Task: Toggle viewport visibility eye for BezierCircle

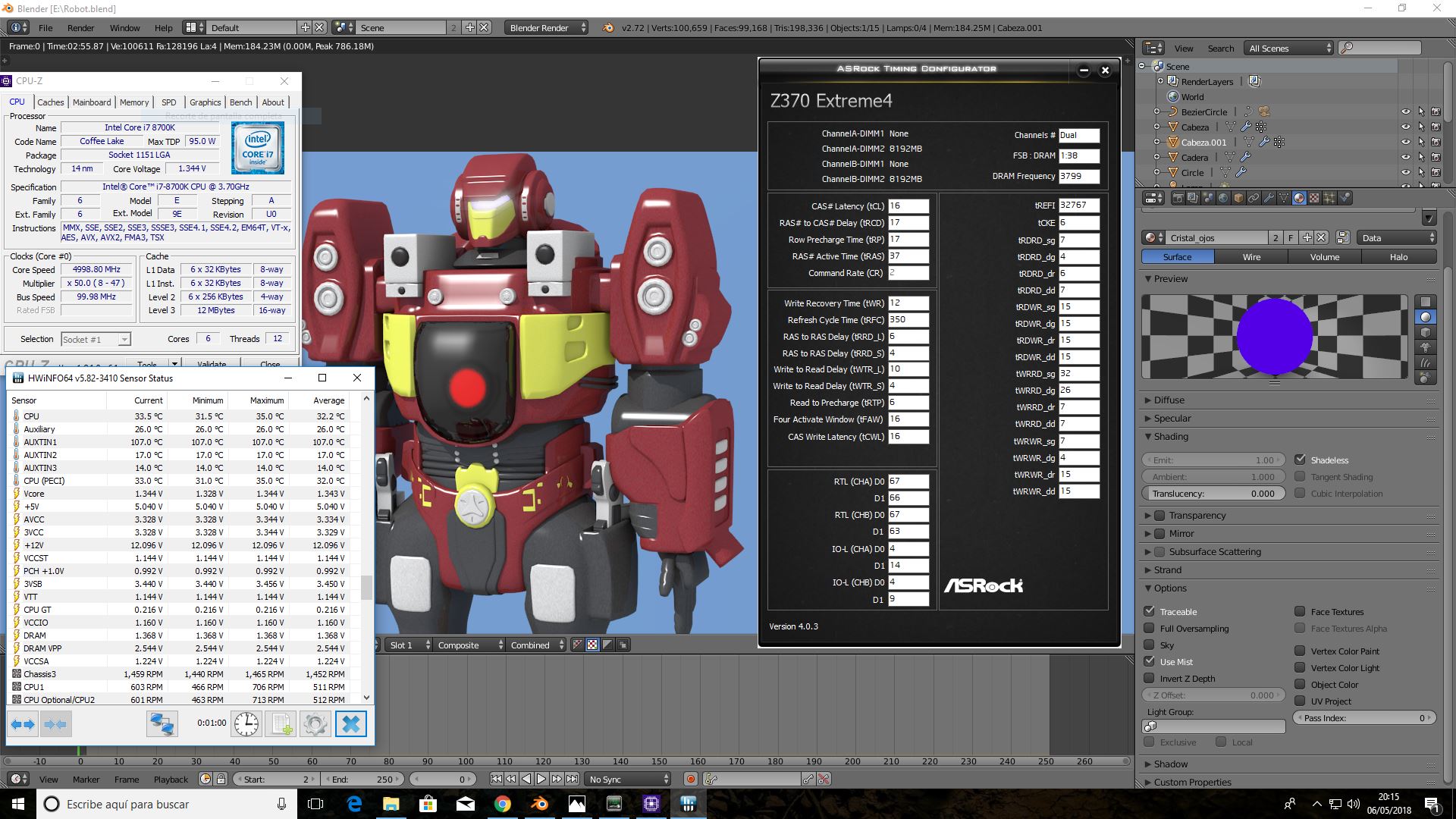Action: pyautogui.click(x=1406, y=112)
